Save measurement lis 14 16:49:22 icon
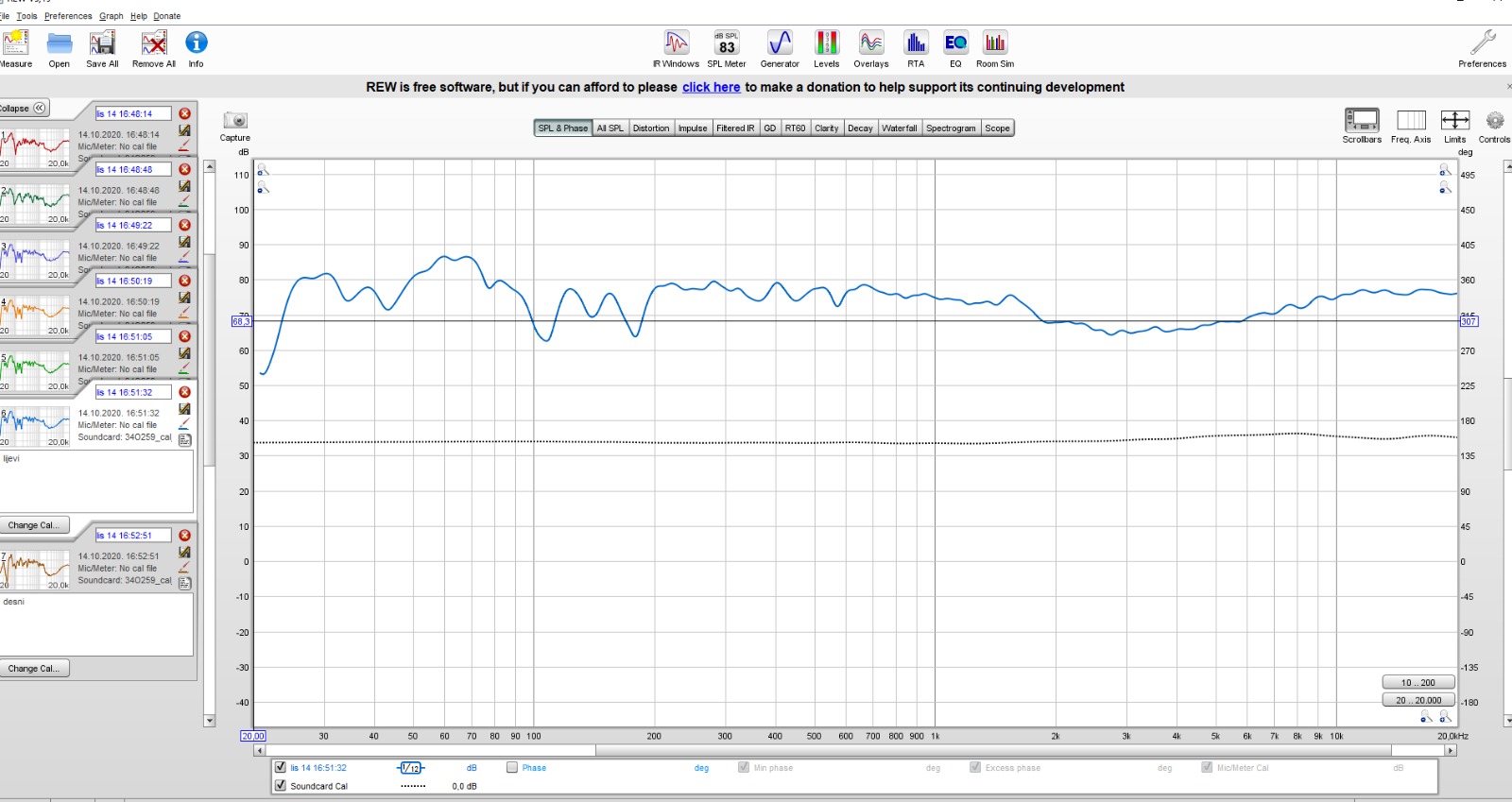 point(185,242)
